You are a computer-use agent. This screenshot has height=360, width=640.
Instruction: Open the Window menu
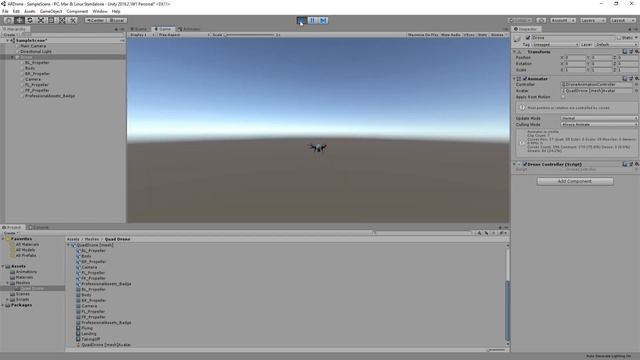tap(100, 11)
